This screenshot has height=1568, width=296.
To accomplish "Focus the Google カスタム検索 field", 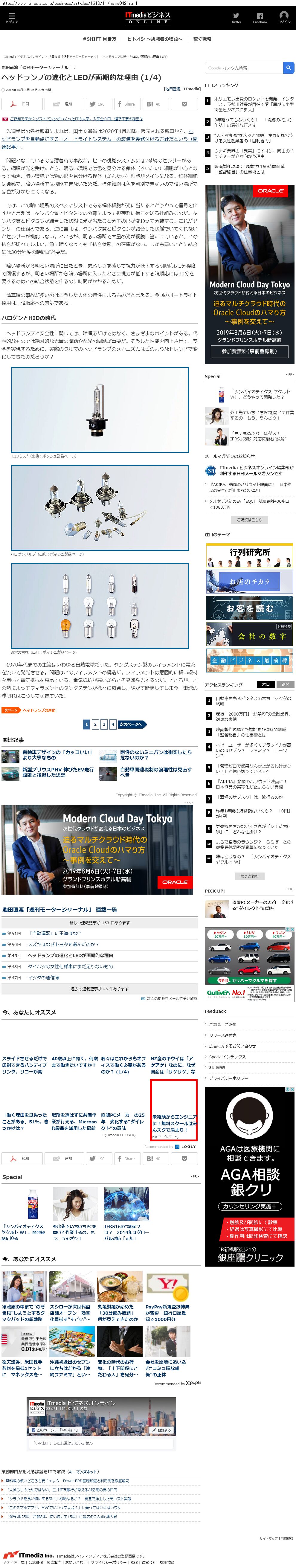I will tap(244, 68).
